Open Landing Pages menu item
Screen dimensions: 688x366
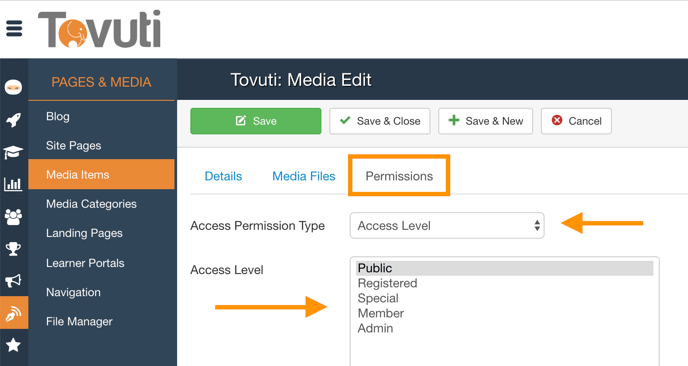click(x=84, y=233)
